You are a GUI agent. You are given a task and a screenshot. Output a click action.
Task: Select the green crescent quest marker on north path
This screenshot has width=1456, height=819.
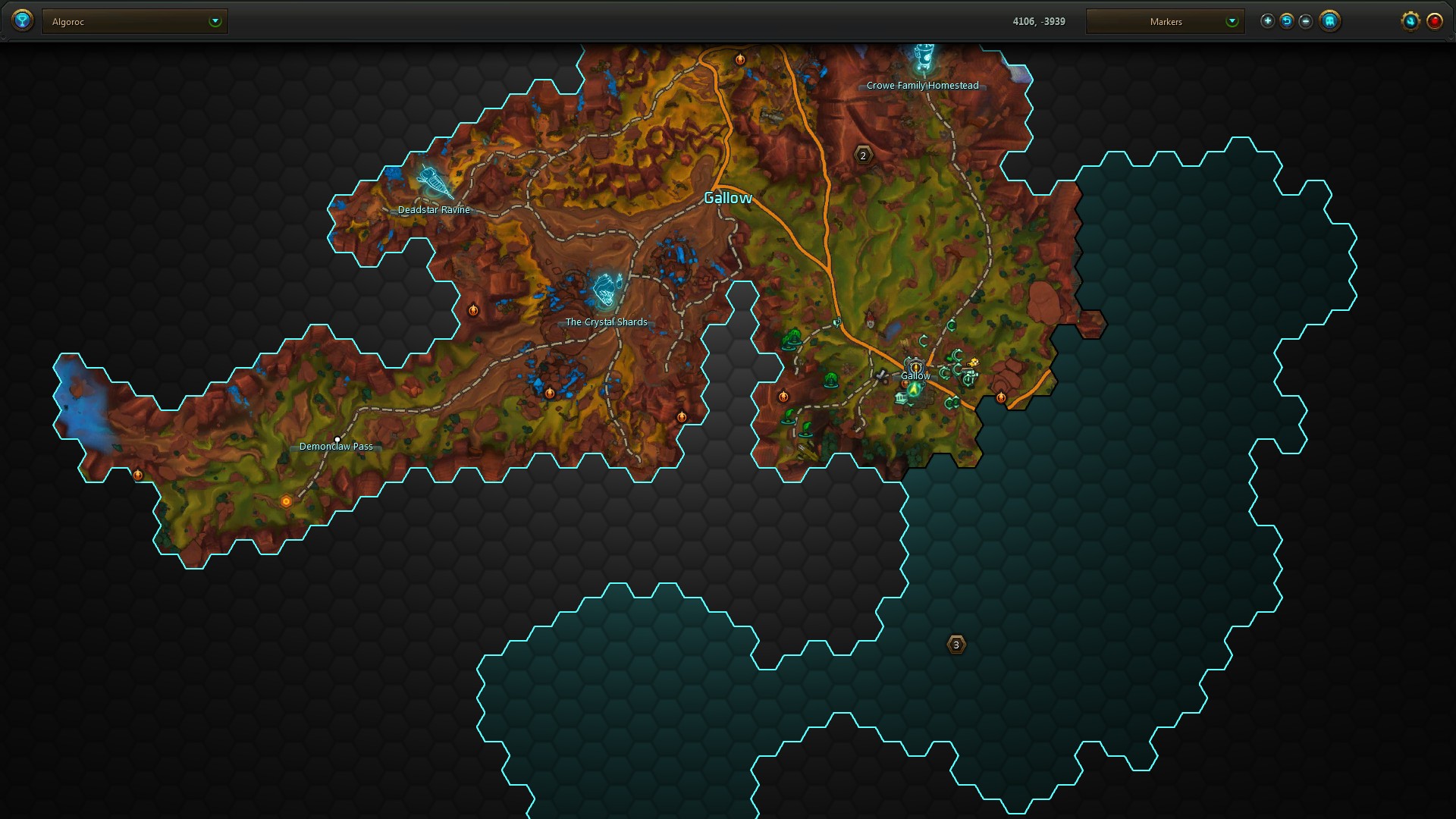tap(952, 325)
